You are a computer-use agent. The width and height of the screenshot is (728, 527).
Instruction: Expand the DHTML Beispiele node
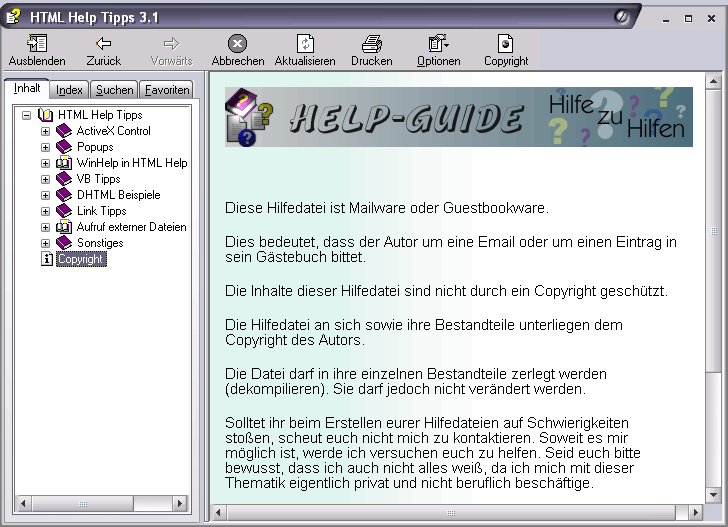click(x=45, y=195)
